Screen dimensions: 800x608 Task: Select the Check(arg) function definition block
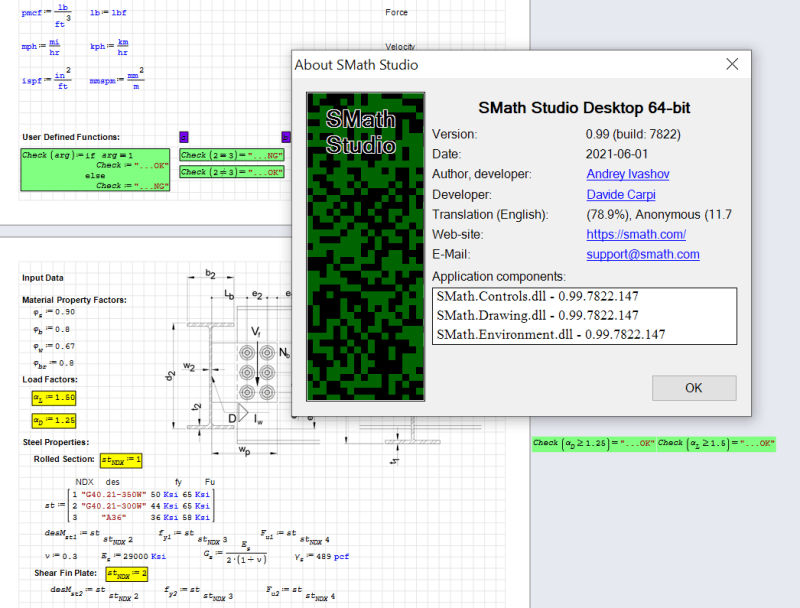pyautogui.click(x=95, y=170)
